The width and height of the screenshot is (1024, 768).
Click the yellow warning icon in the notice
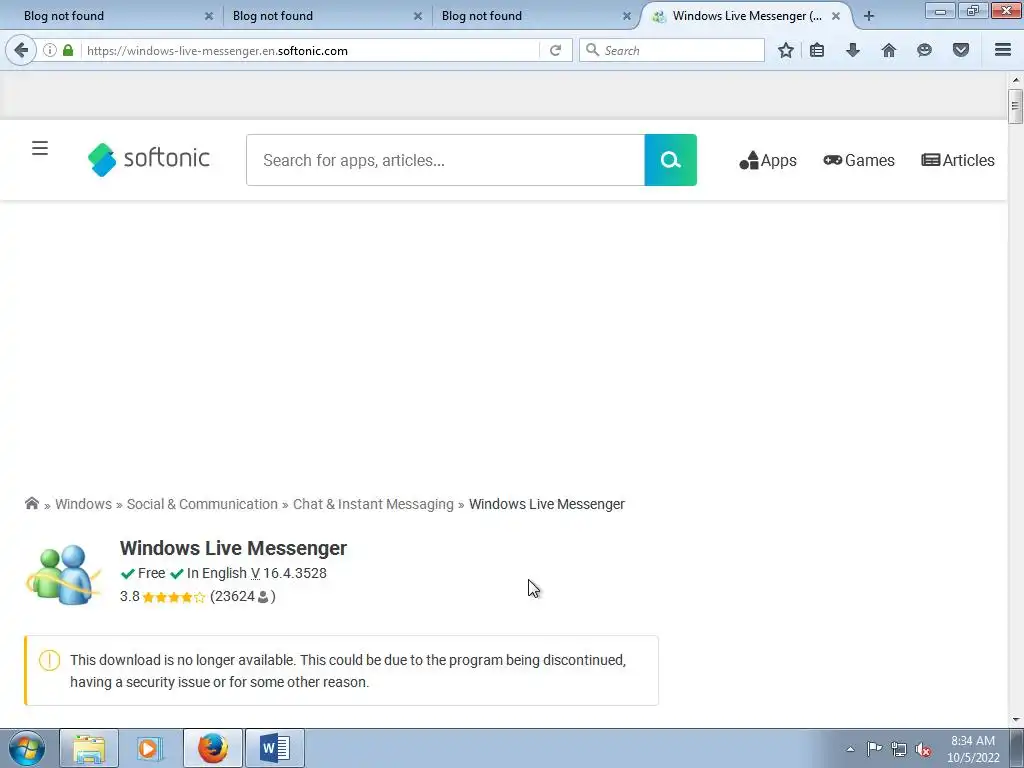(50, 660)
